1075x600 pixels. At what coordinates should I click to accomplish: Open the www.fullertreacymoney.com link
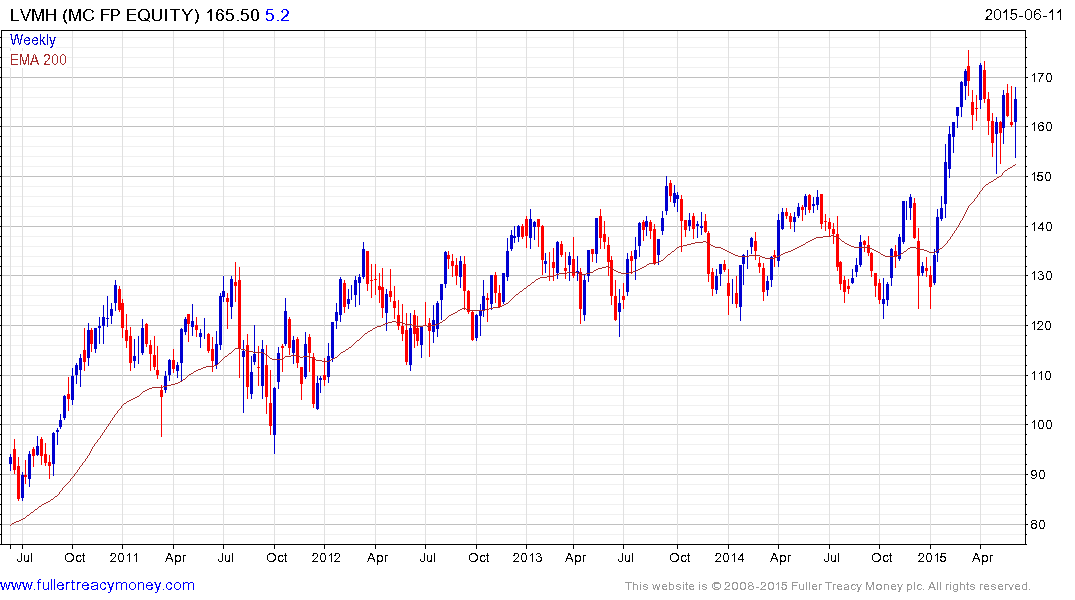pyautogui.click(x=97, y=585)
